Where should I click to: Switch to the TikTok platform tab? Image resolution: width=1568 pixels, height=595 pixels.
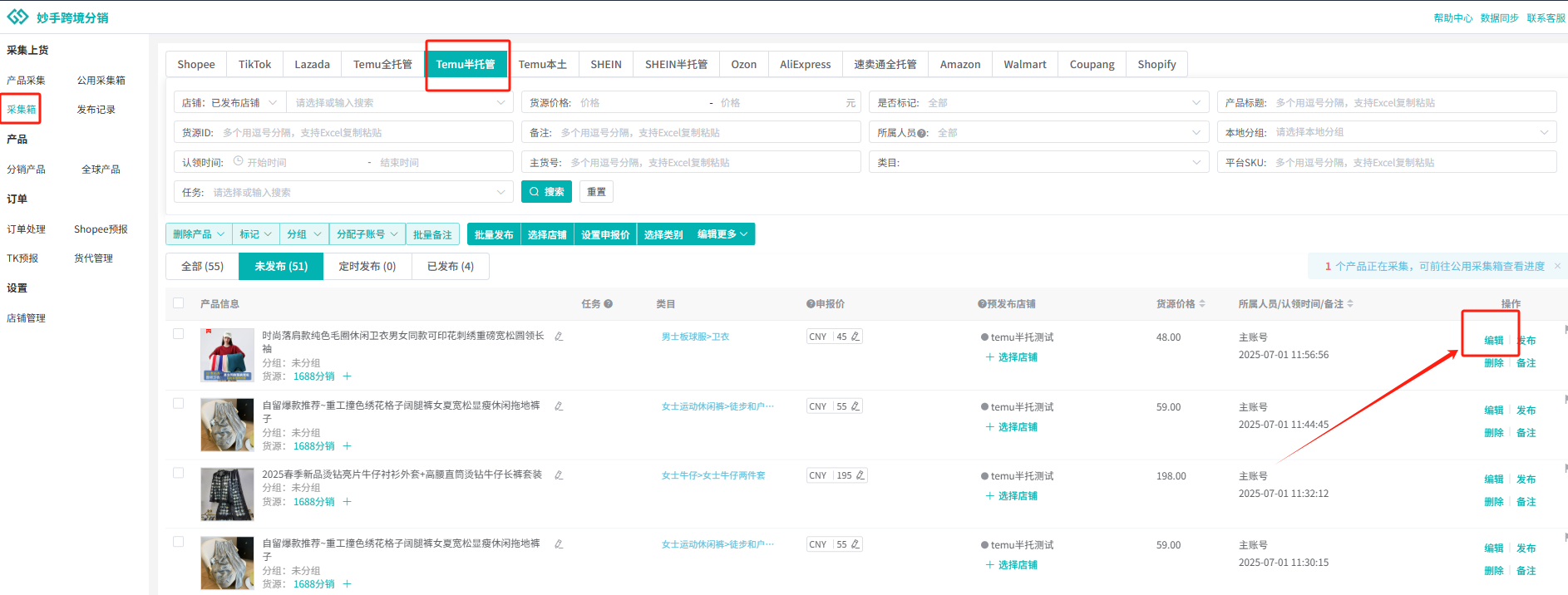click(x=254, y=64)
